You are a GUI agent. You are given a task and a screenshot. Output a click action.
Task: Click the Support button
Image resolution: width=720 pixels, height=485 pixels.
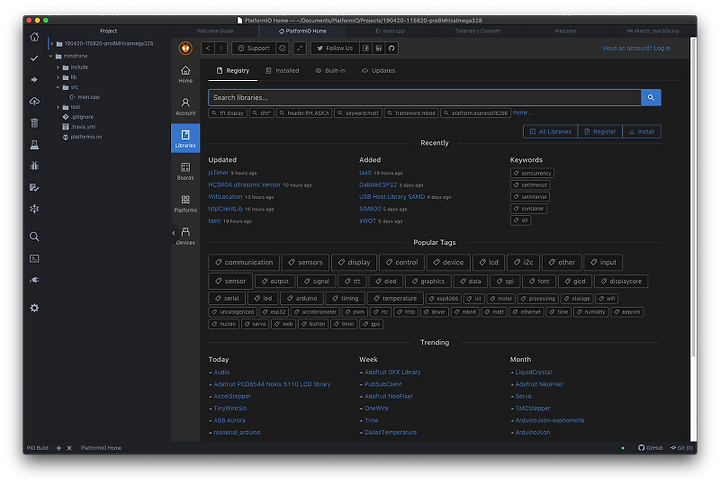[253, 48]
